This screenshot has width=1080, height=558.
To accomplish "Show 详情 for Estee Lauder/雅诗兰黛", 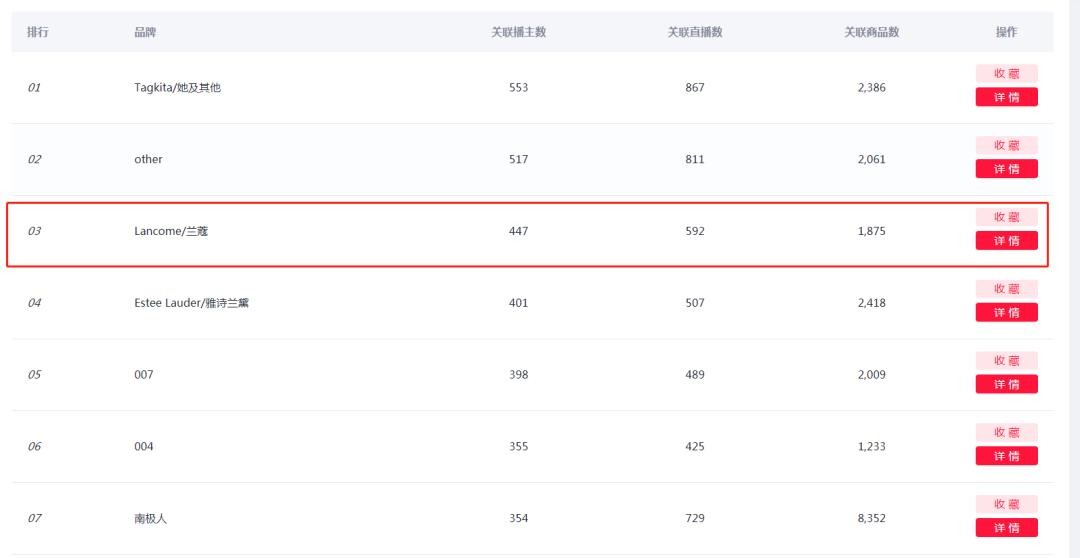I will coord(1006,313).
